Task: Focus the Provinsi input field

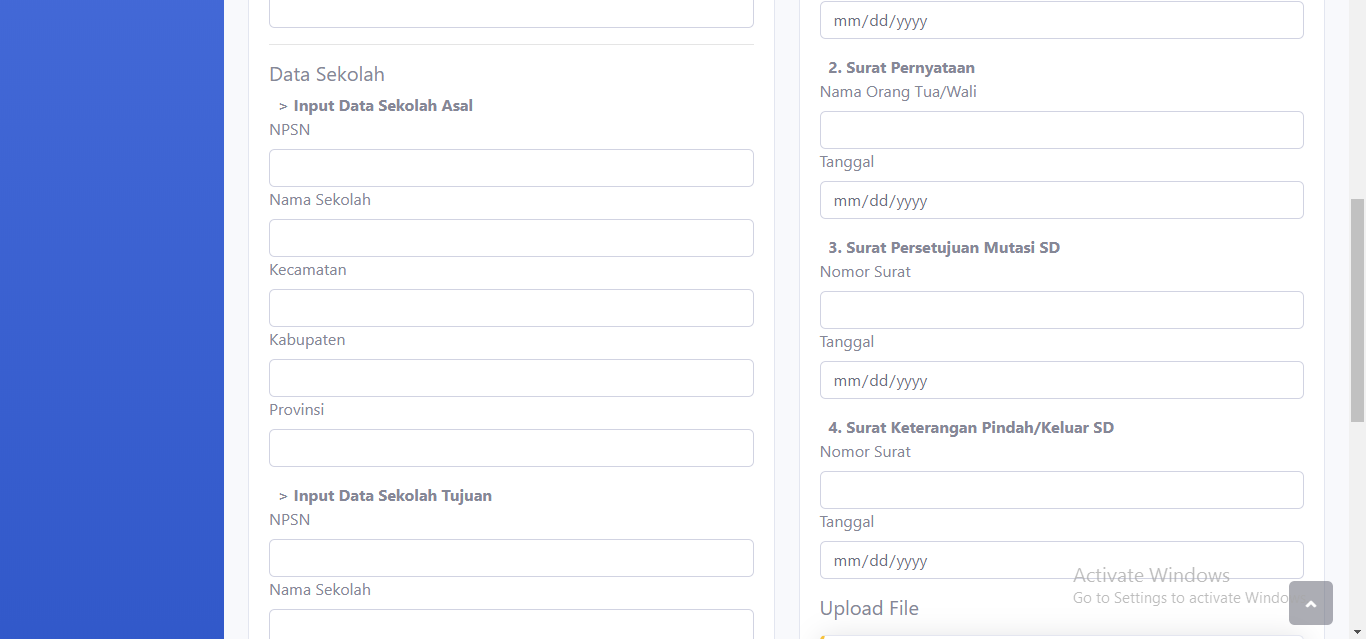Action: [x=511, y=448]
